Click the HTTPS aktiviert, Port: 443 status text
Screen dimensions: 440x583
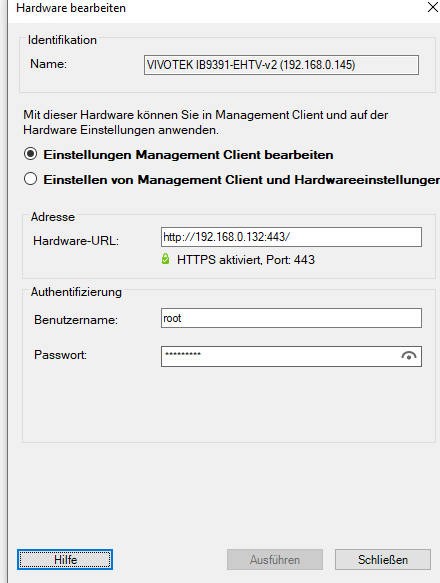click(245, 260)
